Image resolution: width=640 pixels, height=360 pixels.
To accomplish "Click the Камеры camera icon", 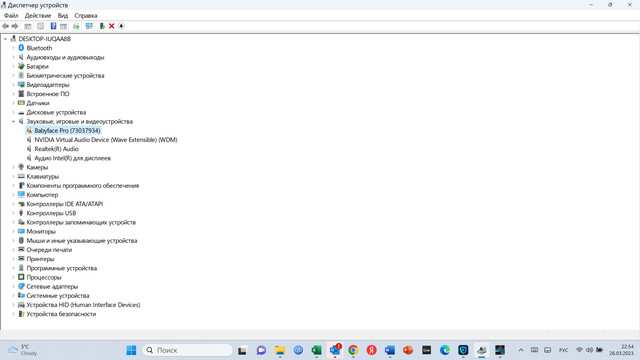I will tap(21, 167).
